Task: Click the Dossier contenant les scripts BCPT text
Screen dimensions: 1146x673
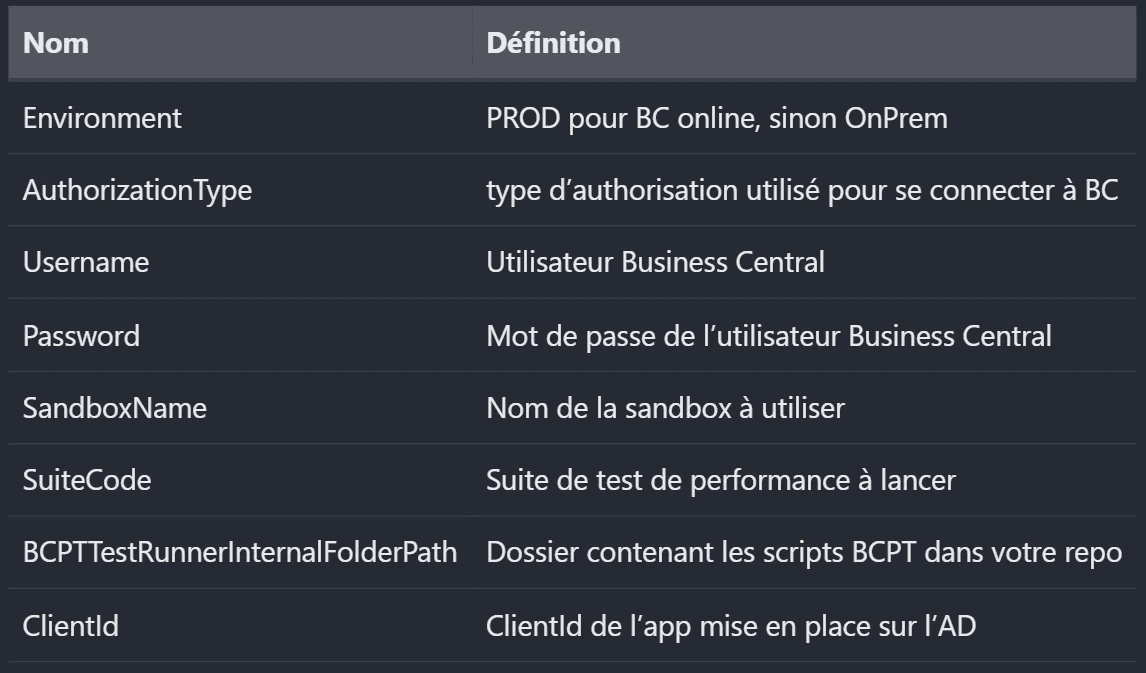Action: pyautogui.click(x=804, y=552)
